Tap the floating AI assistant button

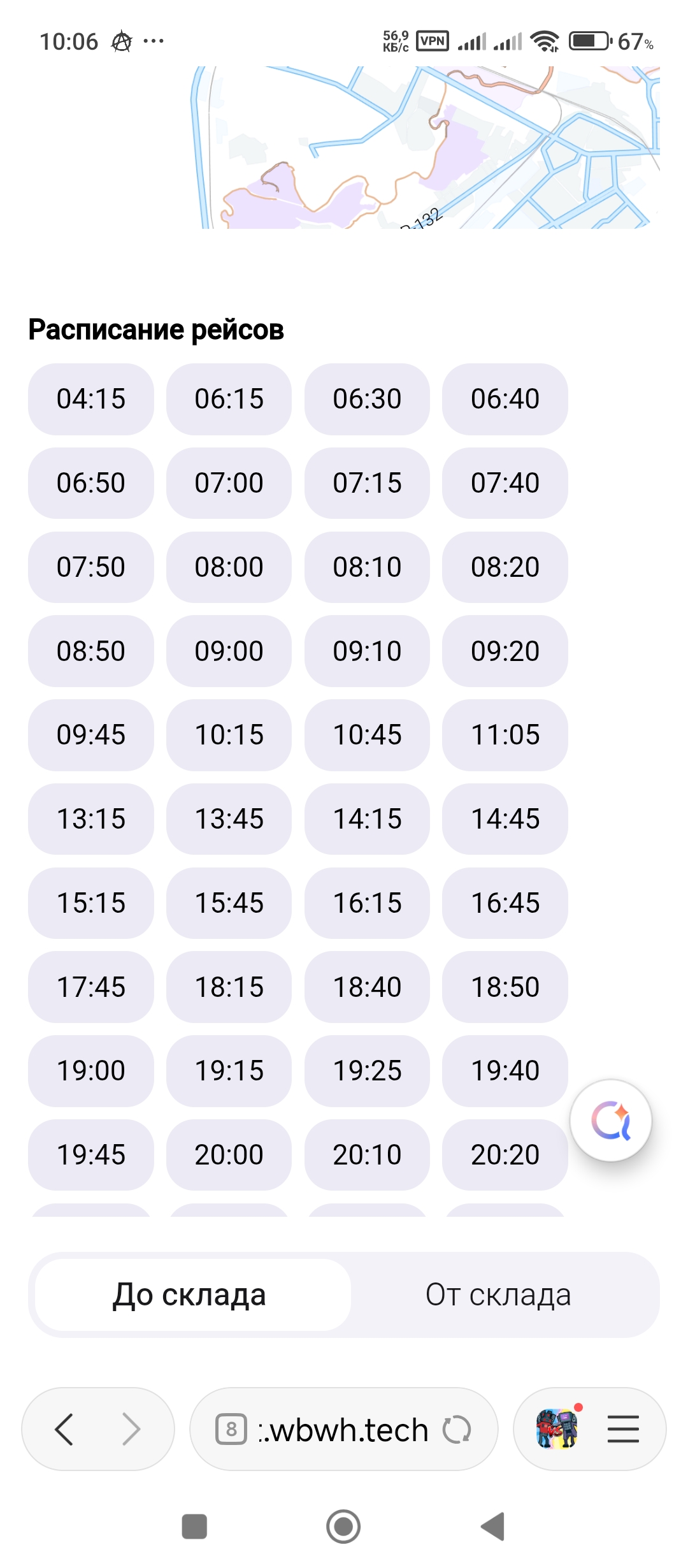[x=610, y=1120]
